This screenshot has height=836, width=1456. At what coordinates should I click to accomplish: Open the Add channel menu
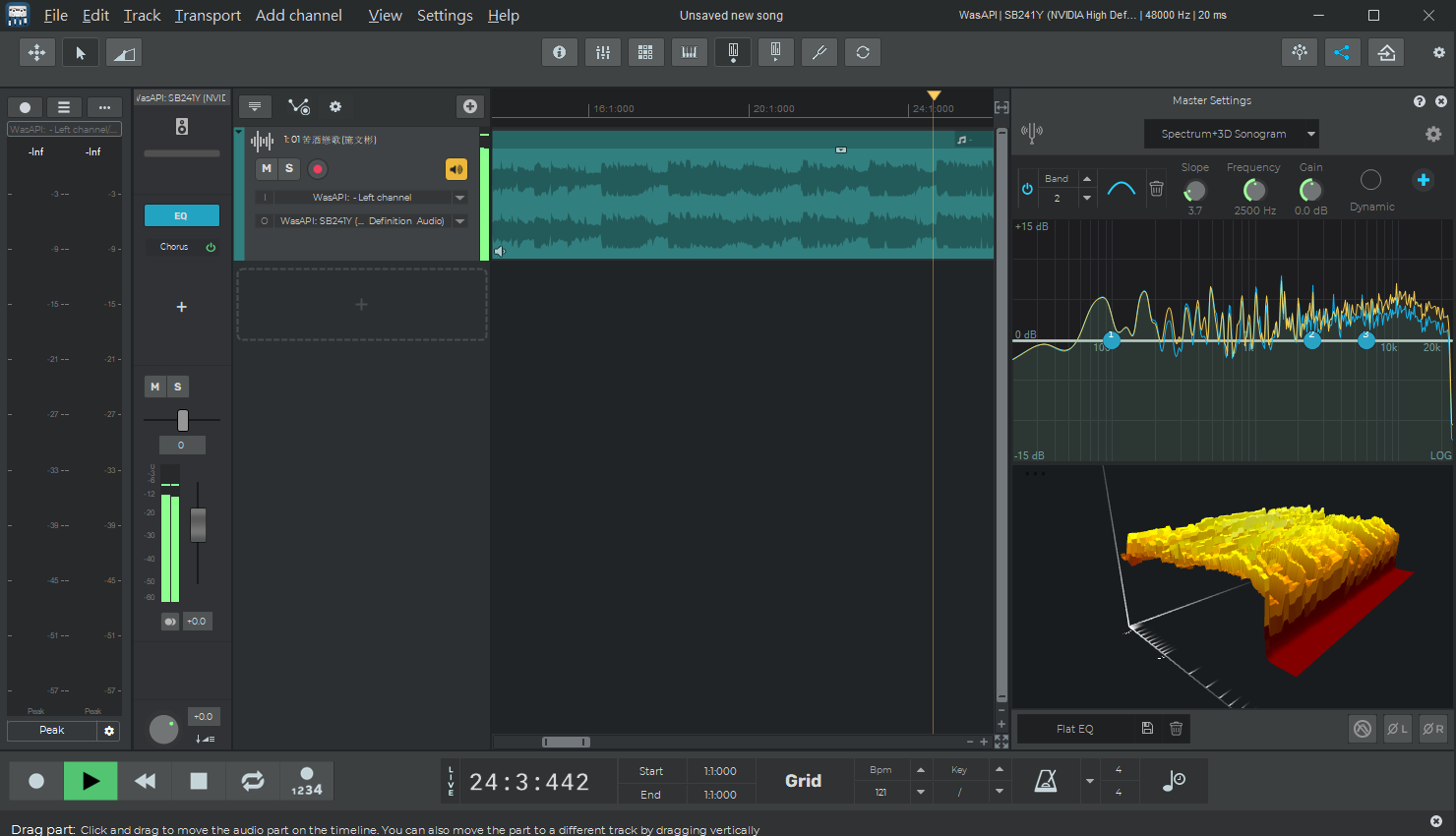click(298, 16)
